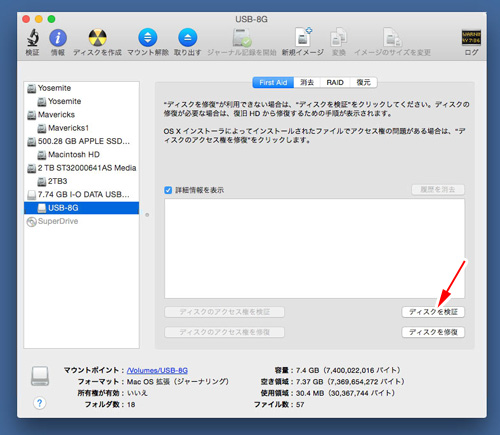
Task: Click the 使用領域 value 30.4 MB text
Action: click(345, 393)
